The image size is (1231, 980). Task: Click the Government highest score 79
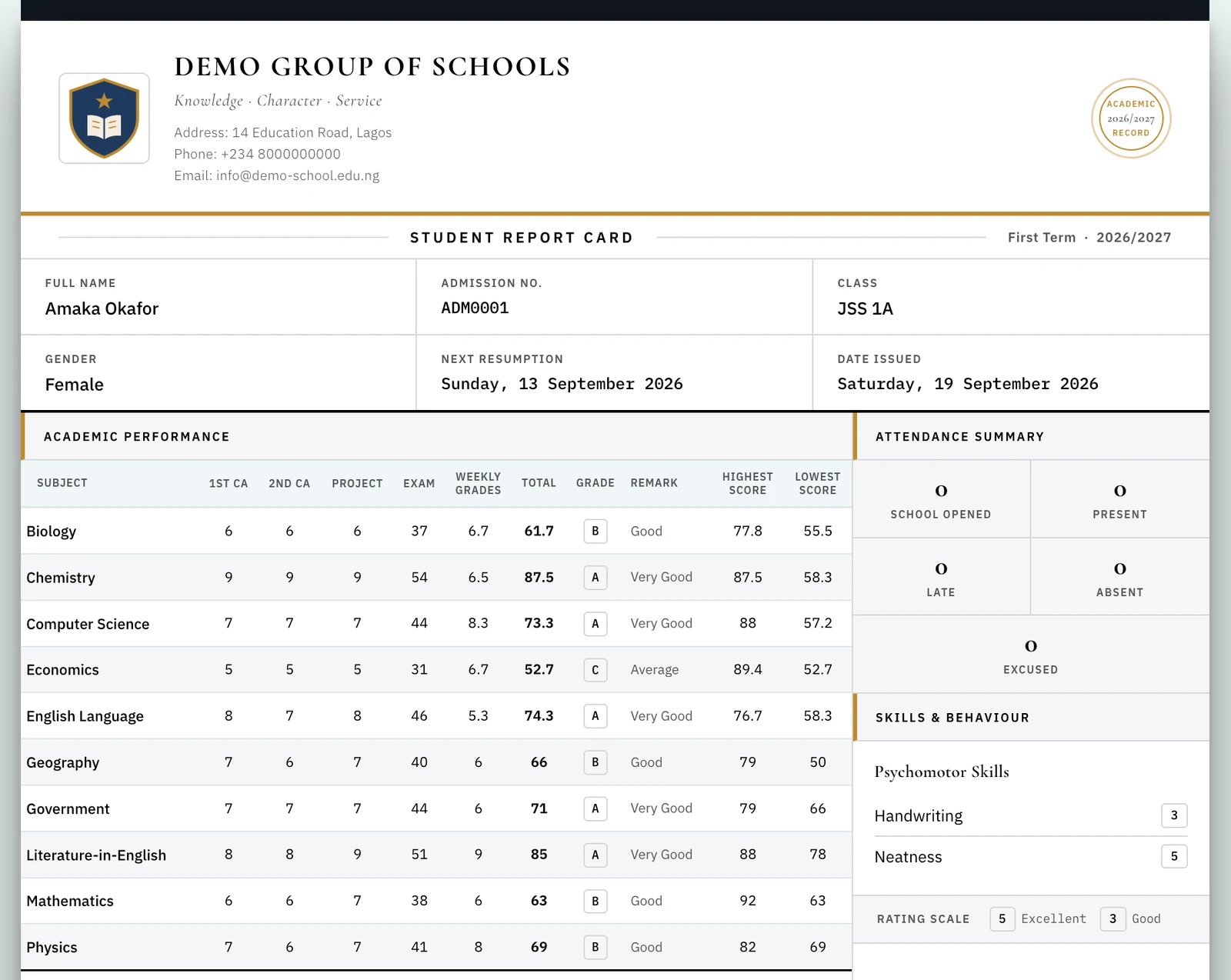click(x=747, y=808)
